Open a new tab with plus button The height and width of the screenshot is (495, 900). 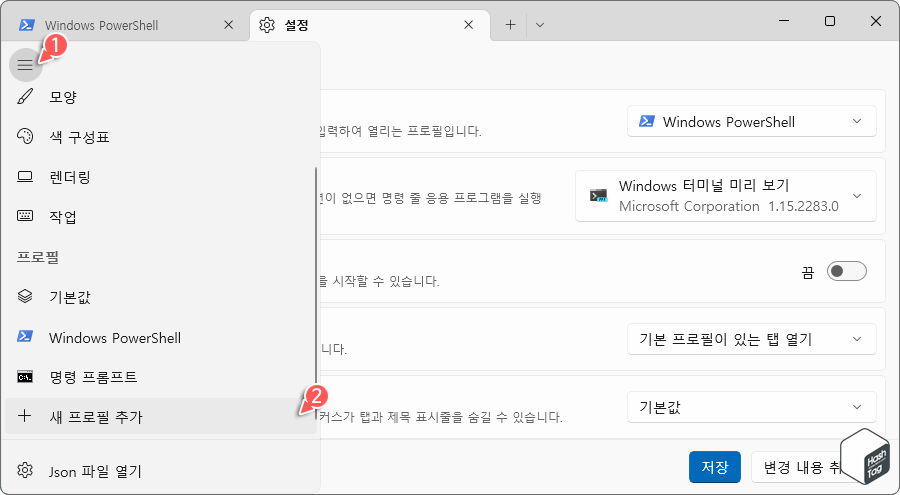pos(510,25)
